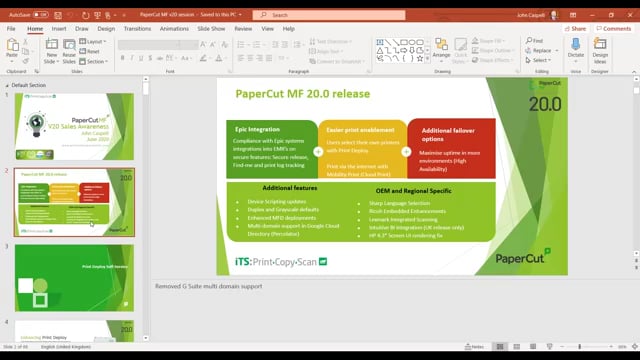Viewport: 640px width, 360px height.
Task: Switch to the Slide Show tab
Action: coord(211,29)
